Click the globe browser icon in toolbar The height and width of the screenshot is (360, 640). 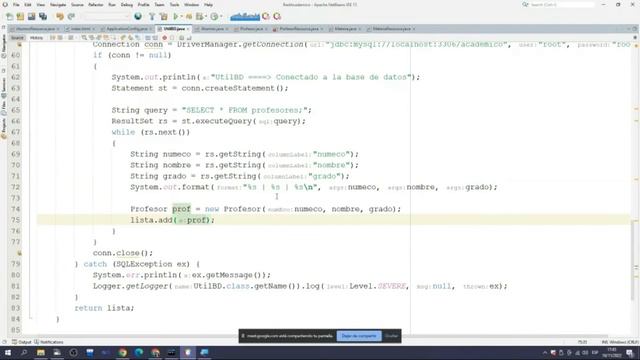tap(138, 16)
